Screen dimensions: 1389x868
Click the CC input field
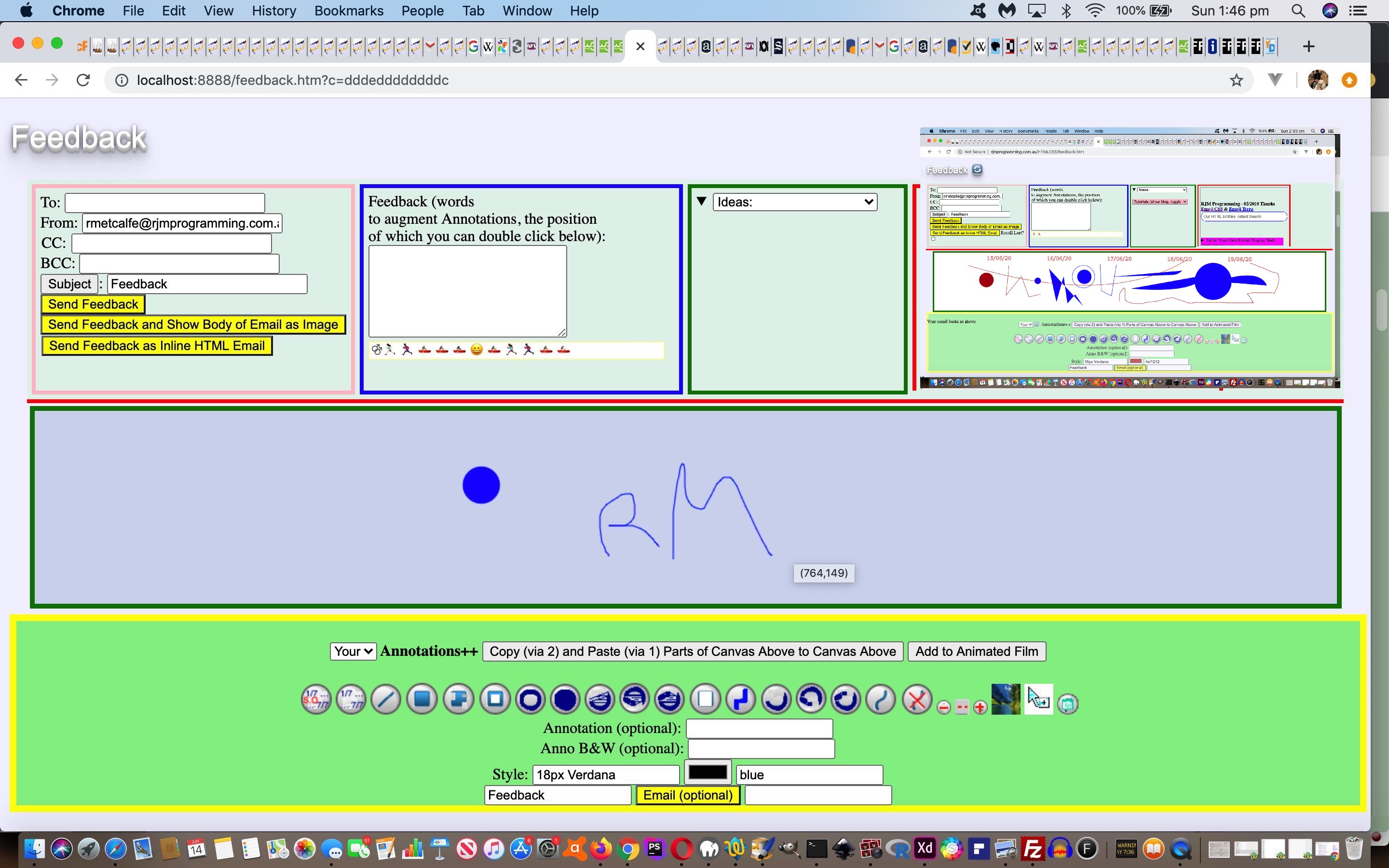(171, 244)
